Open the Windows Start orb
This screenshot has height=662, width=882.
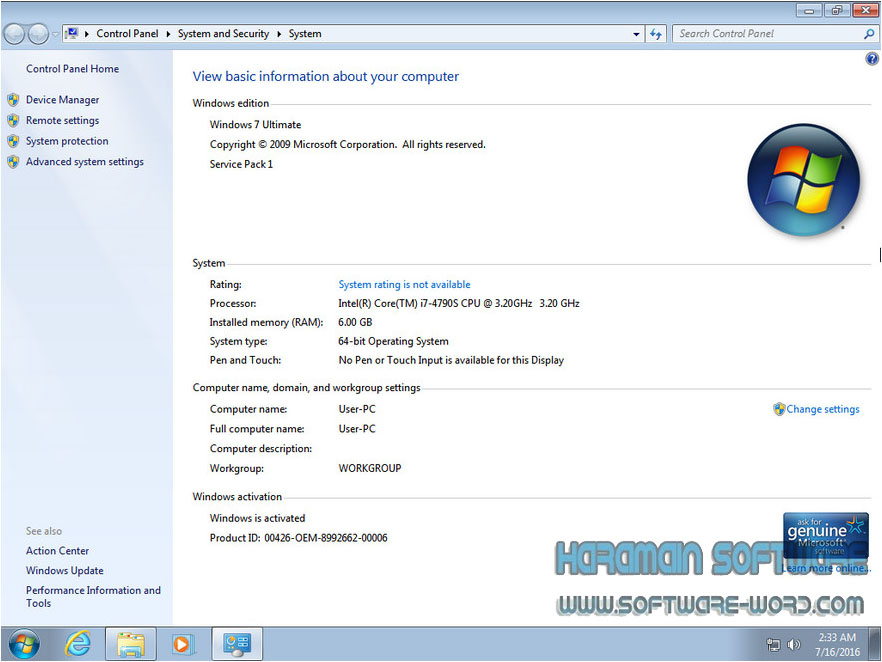tap(24, 644)
